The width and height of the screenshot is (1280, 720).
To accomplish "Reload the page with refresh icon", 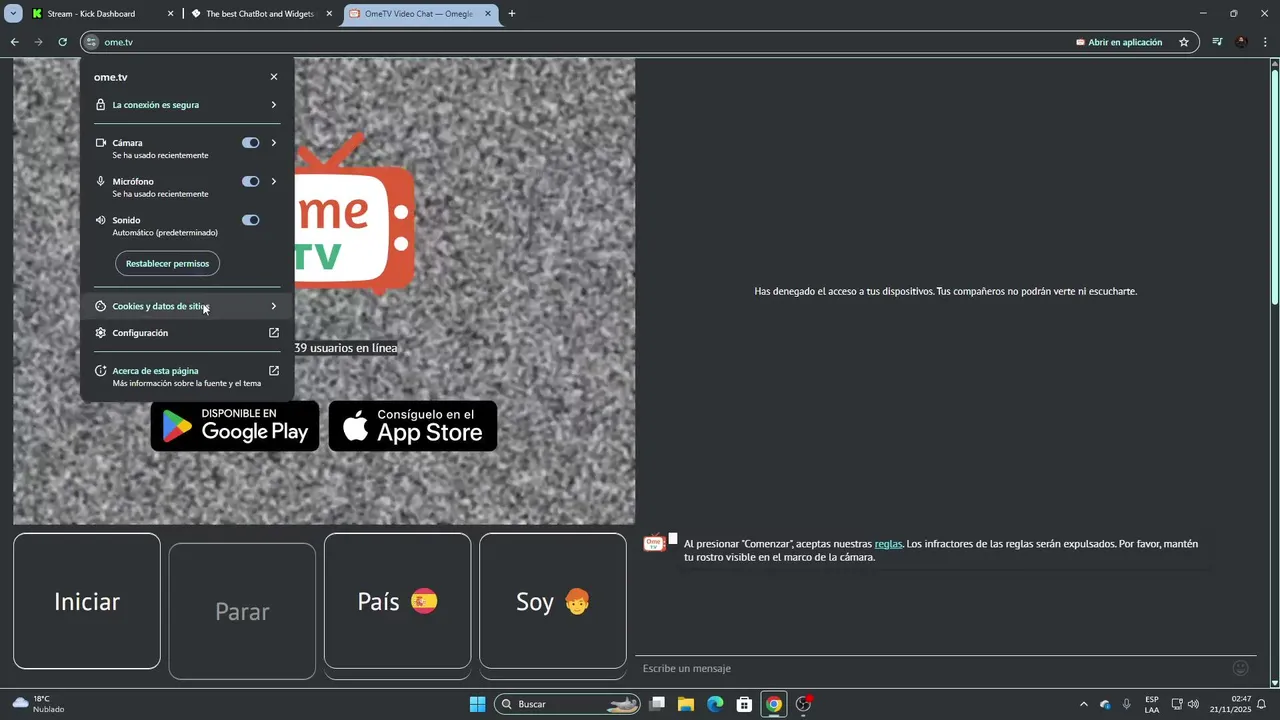I will 62,42.
